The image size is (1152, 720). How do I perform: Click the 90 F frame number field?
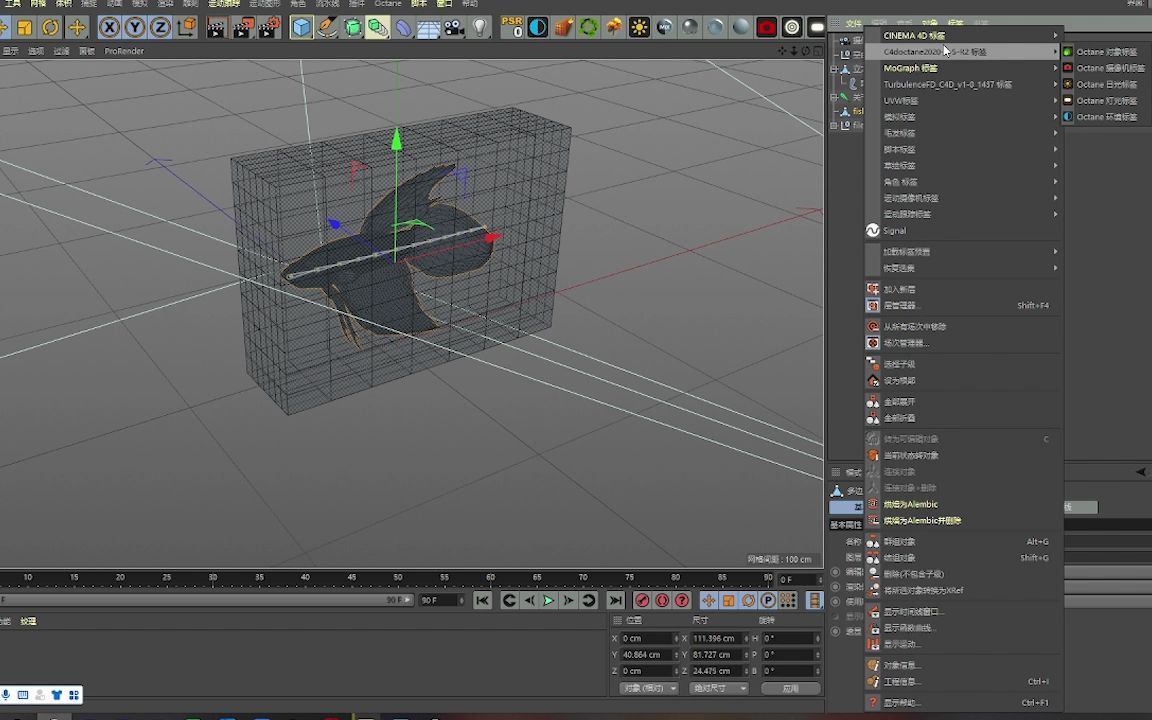[x=440, y=599]
